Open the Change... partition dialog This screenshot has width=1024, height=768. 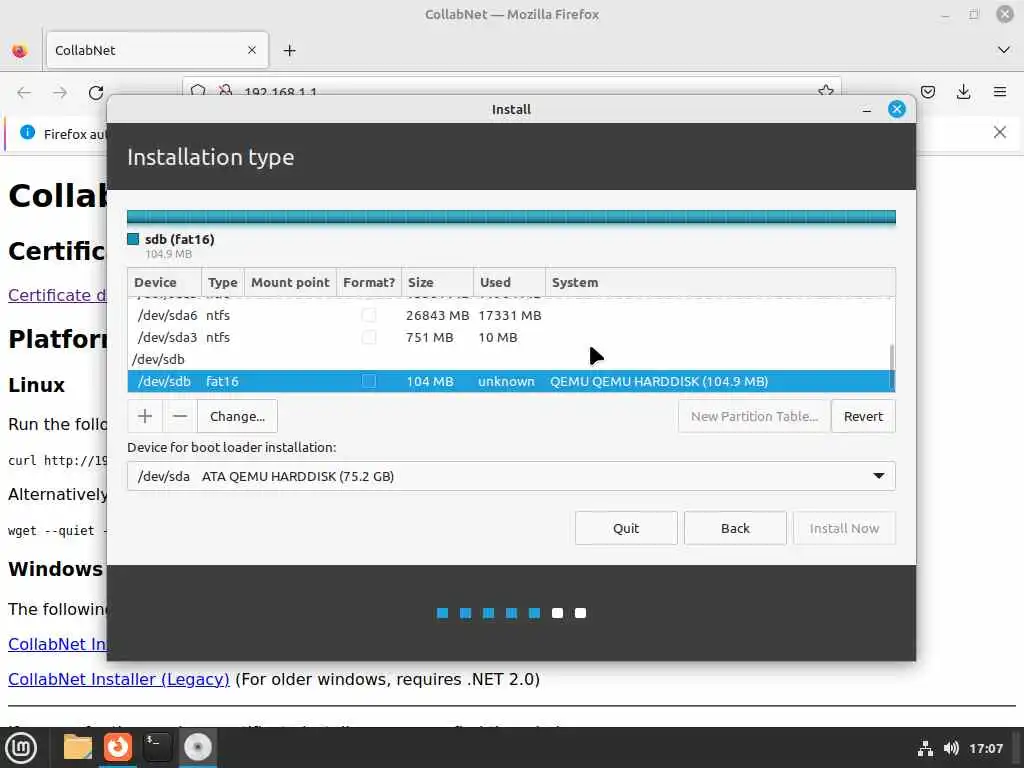(x=237, y=416)
